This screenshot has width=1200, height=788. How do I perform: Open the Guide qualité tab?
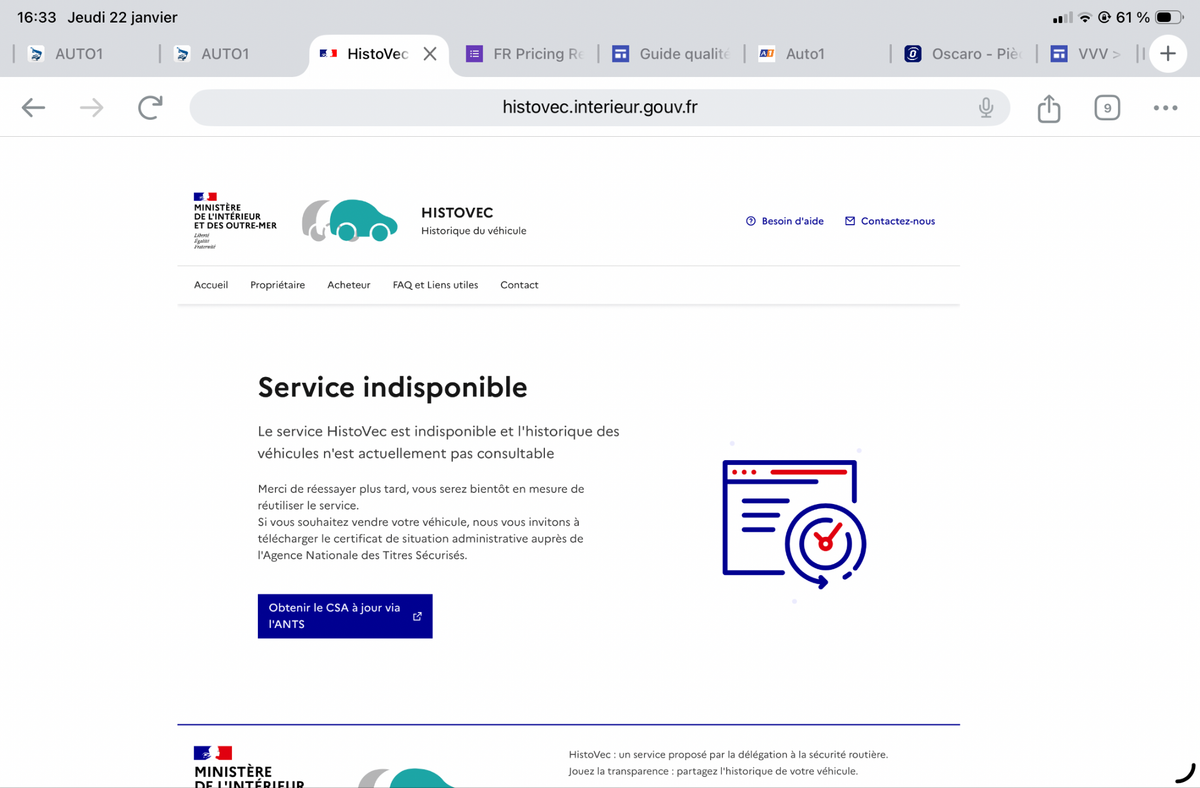(672, 54)
